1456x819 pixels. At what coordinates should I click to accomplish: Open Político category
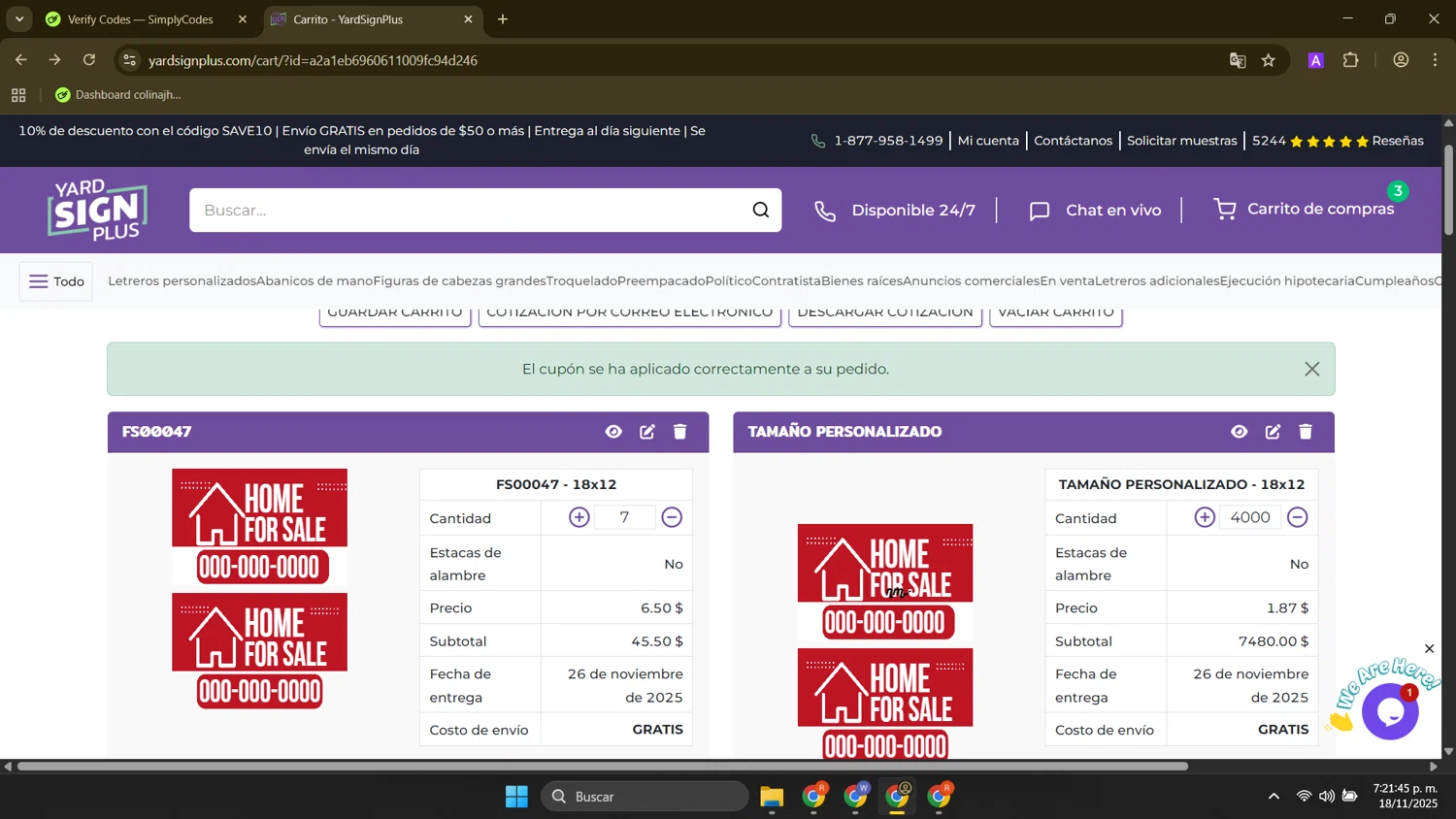pyautogui.click(x=729, y=280)
